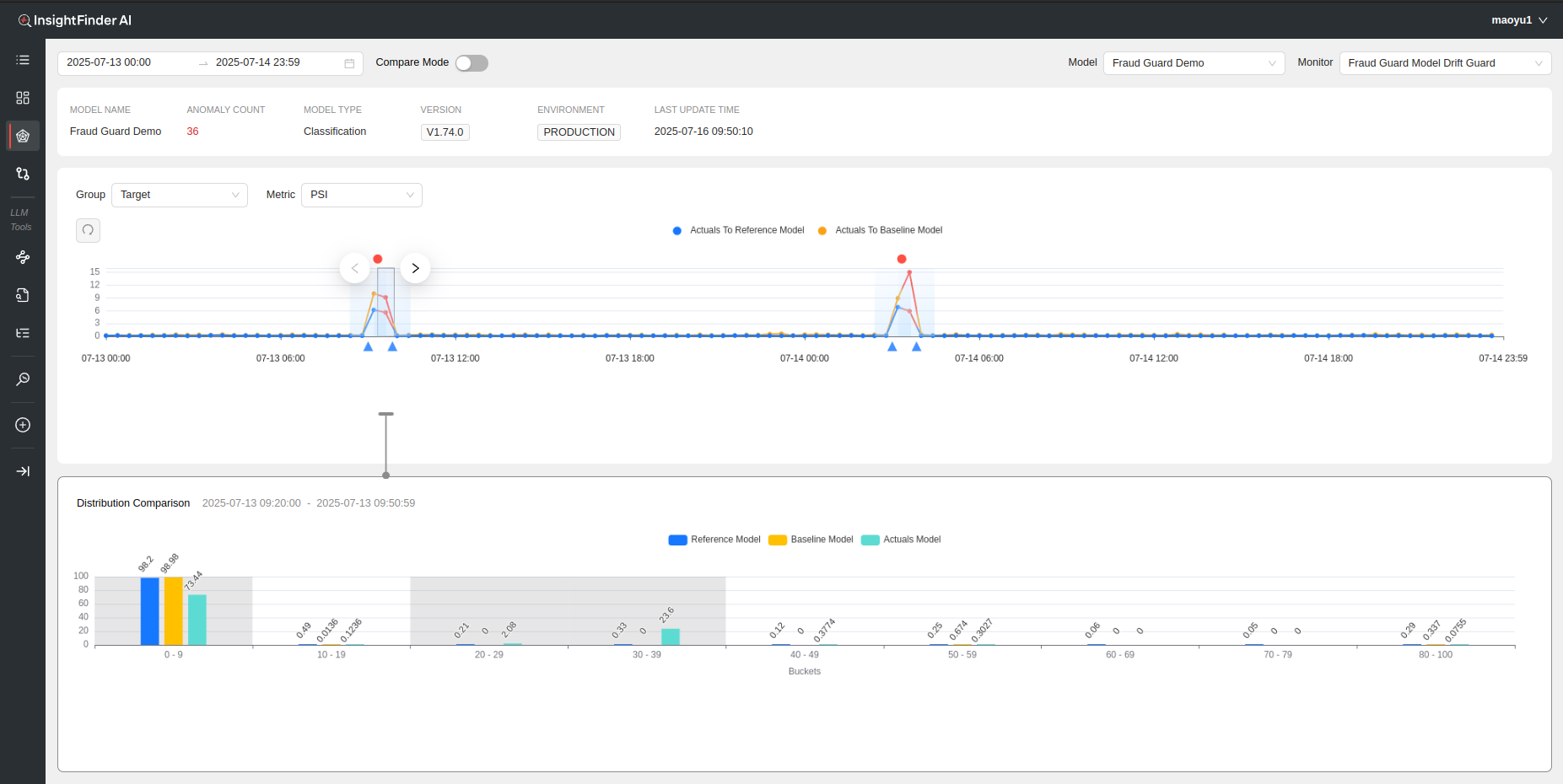Open the maoyu1 user account menu
This screenshot has width=1563, height=784.
(x=1518, y=20)
